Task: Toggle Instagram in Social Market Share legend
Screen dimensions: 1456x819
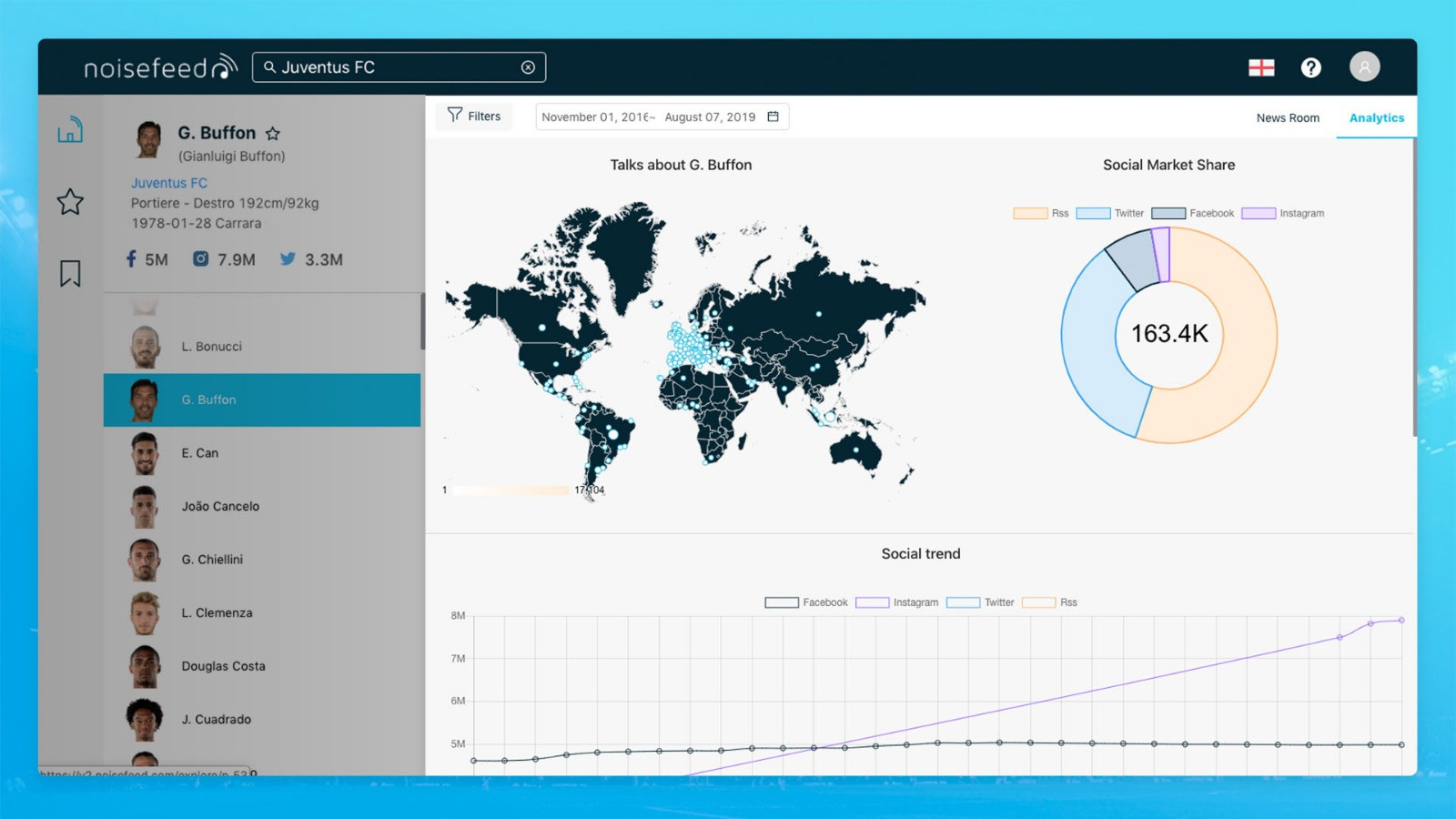Action: (1283, 213)
